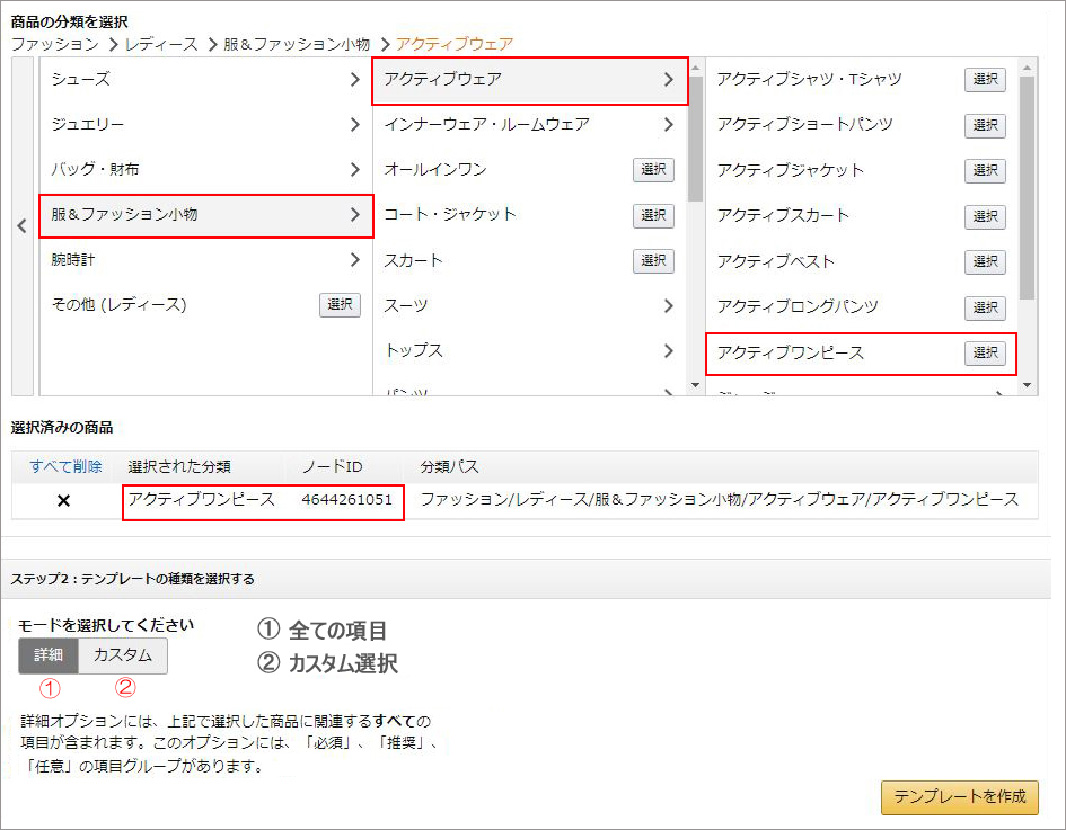Click テンプレートを作成 button
The width and height of the screenshot is (1066, 830).
[x=959, y=798]
